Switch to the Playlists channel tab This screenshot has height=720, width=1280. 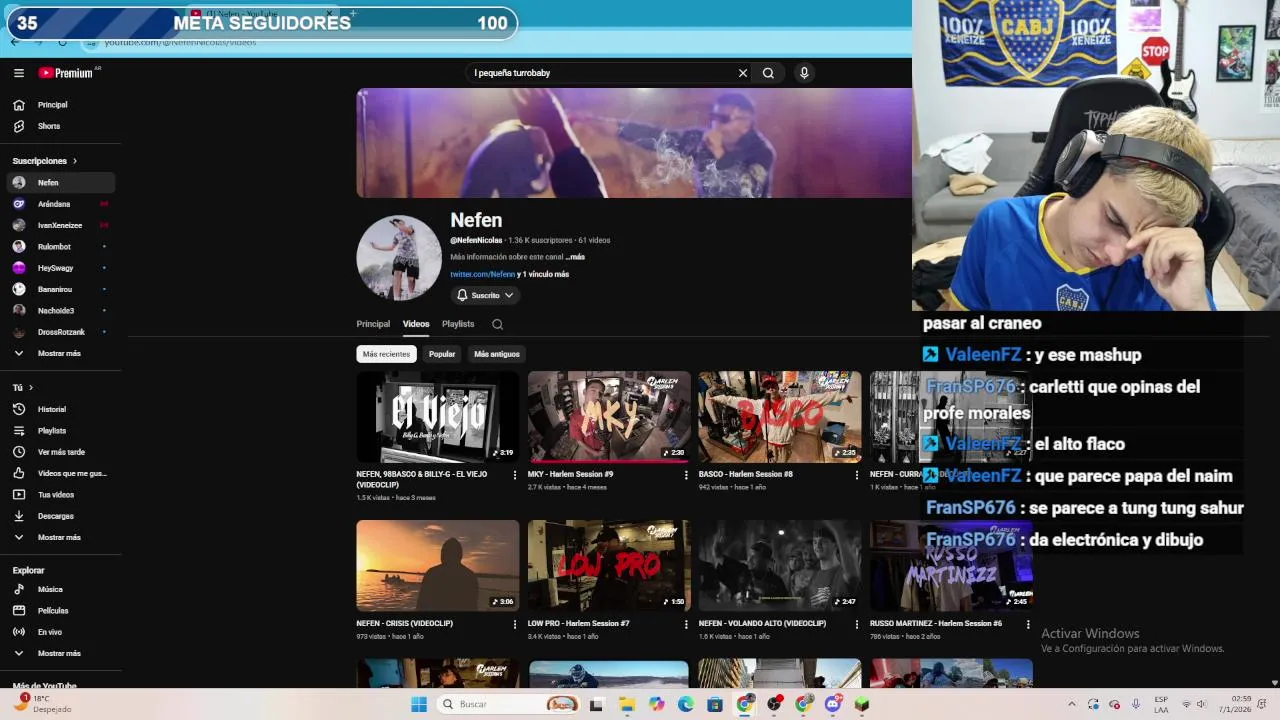coord(458,324)
